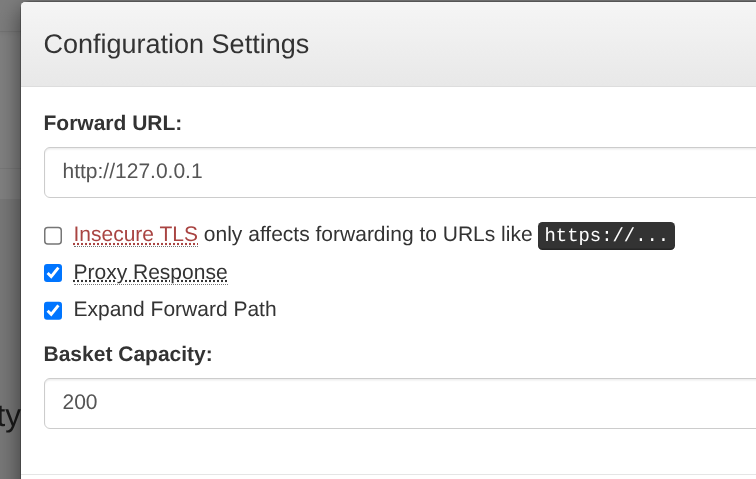Focus the Basket Capacity field
This screenshot has width=756, height=479.
coord(400,403)
